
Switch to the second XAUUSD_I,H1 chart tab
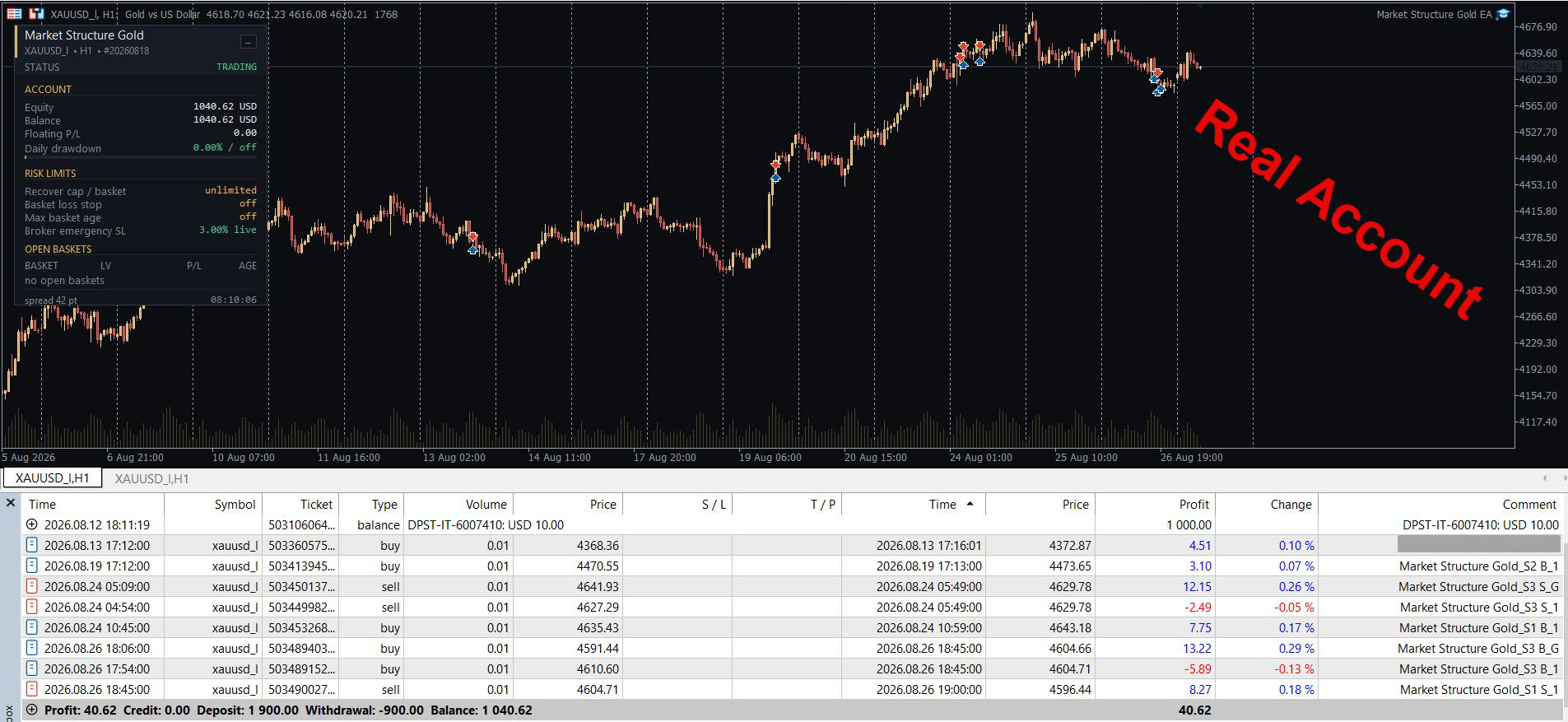[151, 478]
